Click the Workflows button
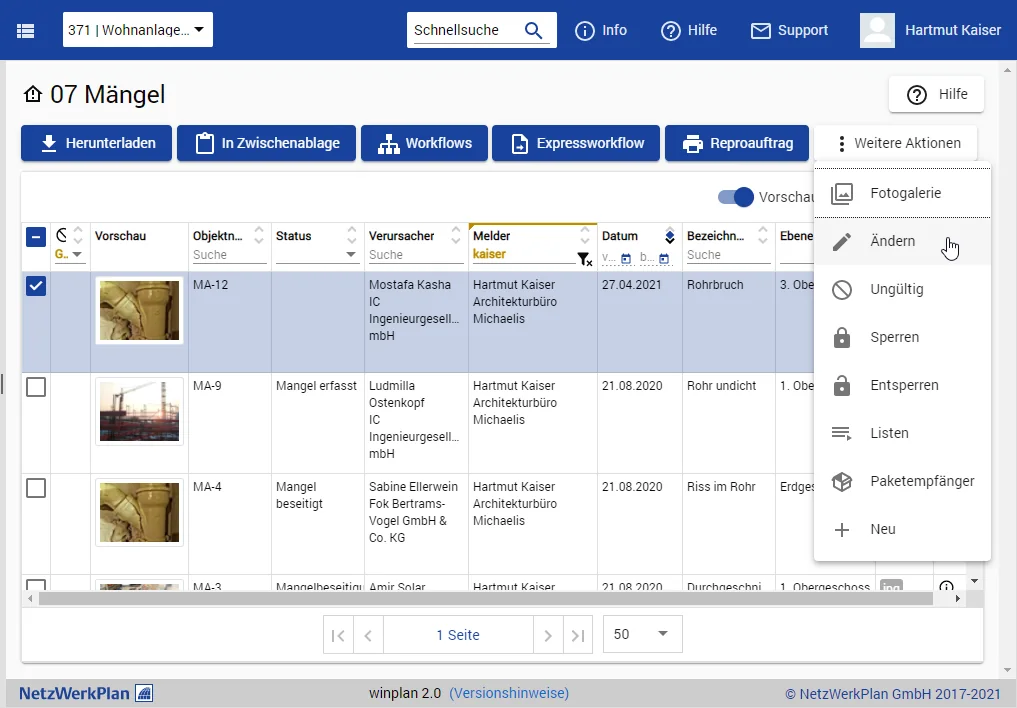This screenshot has width=1017, height=708. pyautogui.click(x=424, y=143)
